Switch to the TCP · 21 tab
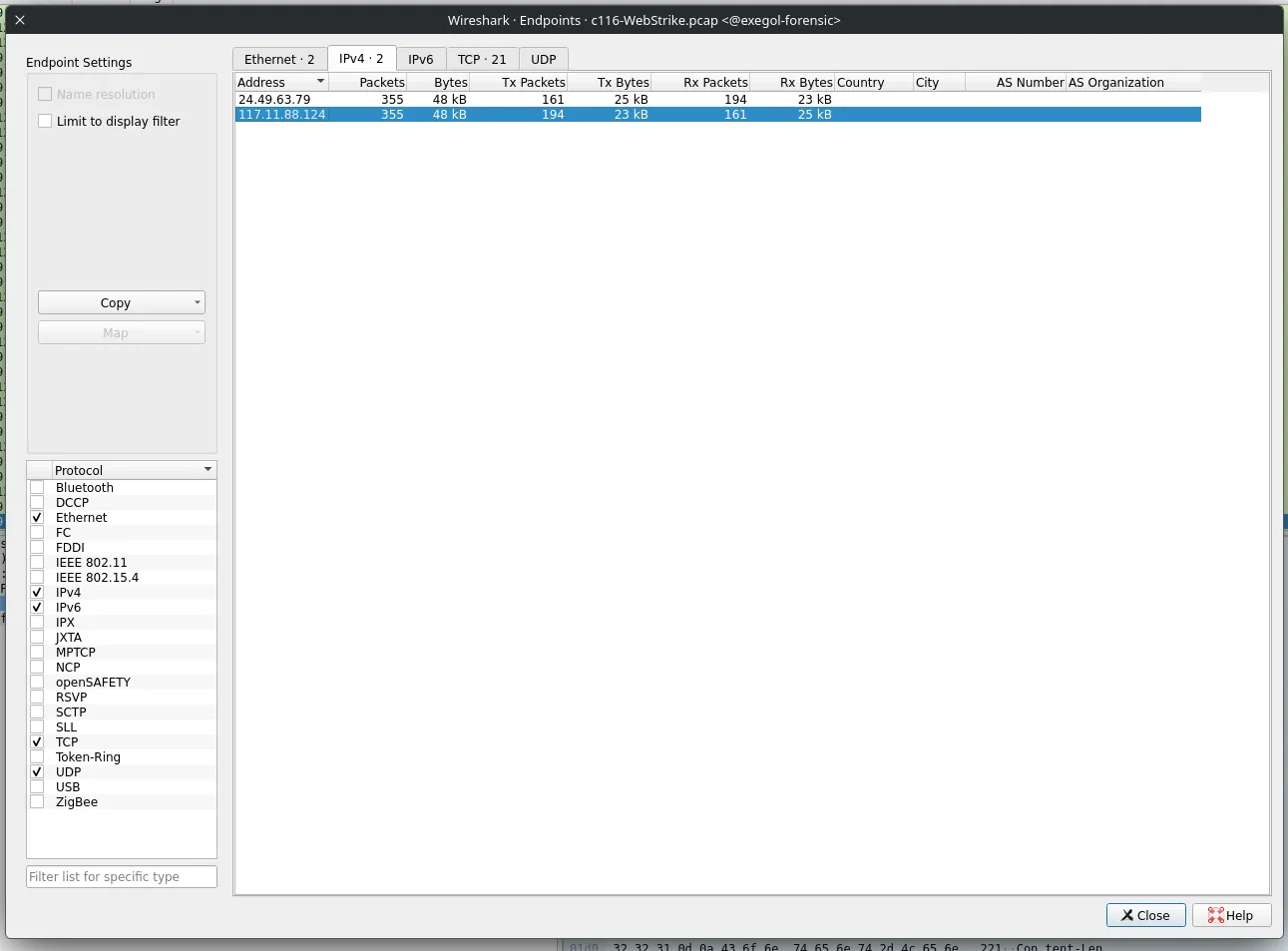Viewport: 1288px width, 951px height. point(482,59)
